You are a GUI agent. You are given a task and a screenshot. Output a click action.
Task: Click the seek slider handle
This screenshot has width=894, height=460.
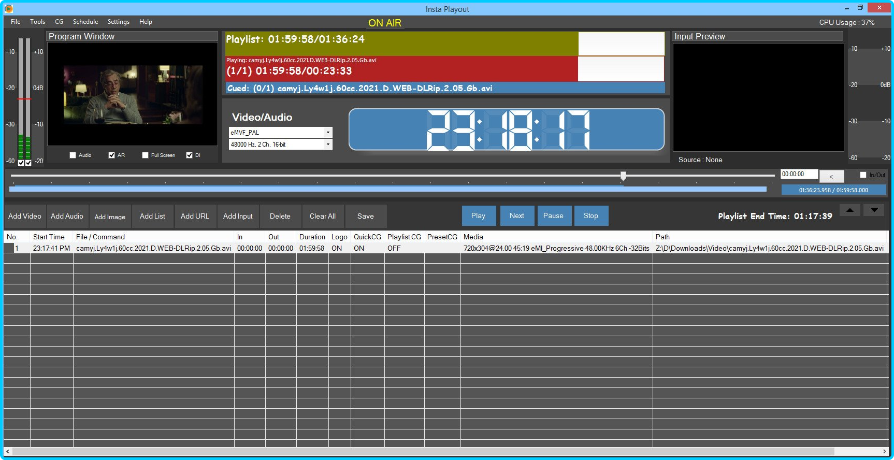[624, 176]
